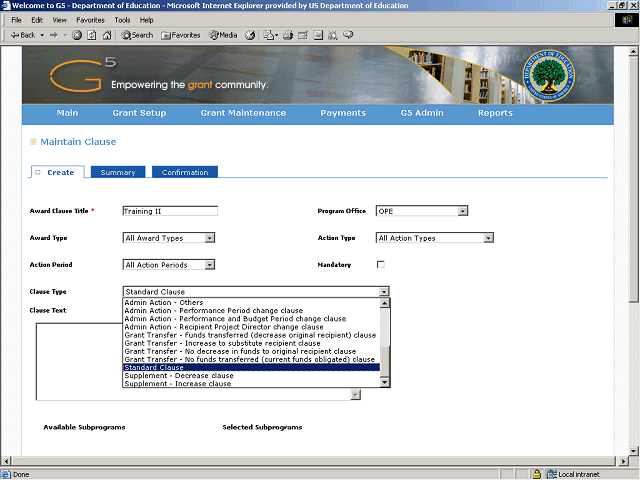The image size is (640, 480).
Task: Switch to the Confirmation tab
Action: point(185,172)
